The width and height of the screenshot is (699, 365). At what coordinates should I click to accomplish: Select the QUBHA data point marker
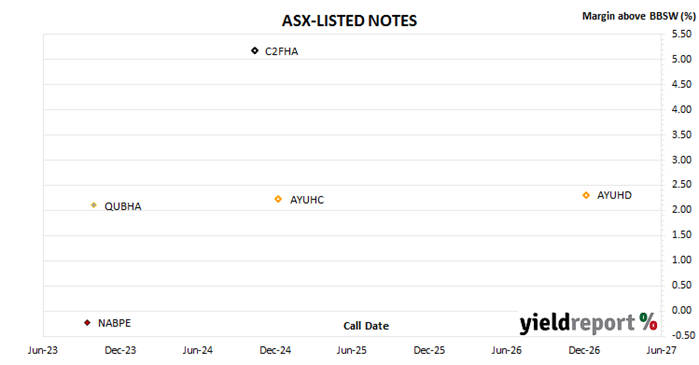coord(94,205)
